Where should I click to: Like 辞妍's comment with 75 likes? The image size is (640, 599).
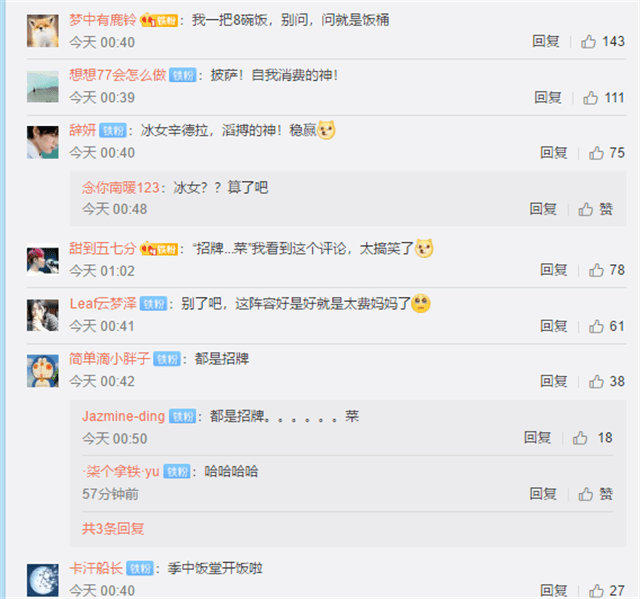pyautogui.click(x=607, y=153)
